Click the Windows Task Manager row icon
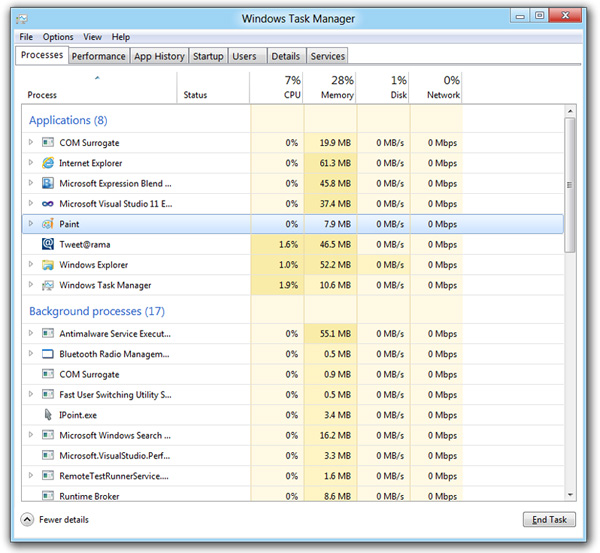Screen dimensions: 600x553 click(x=47, y=285)
